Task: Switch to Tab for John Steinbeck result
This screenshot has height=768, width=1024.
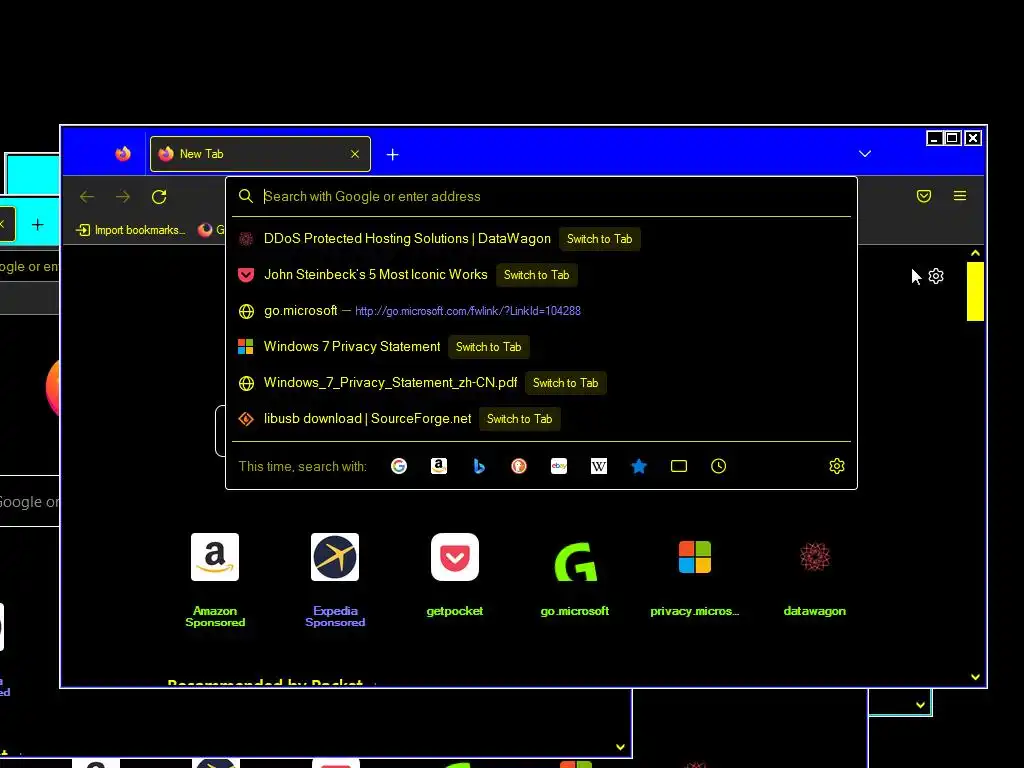Action: coord(536,275)
